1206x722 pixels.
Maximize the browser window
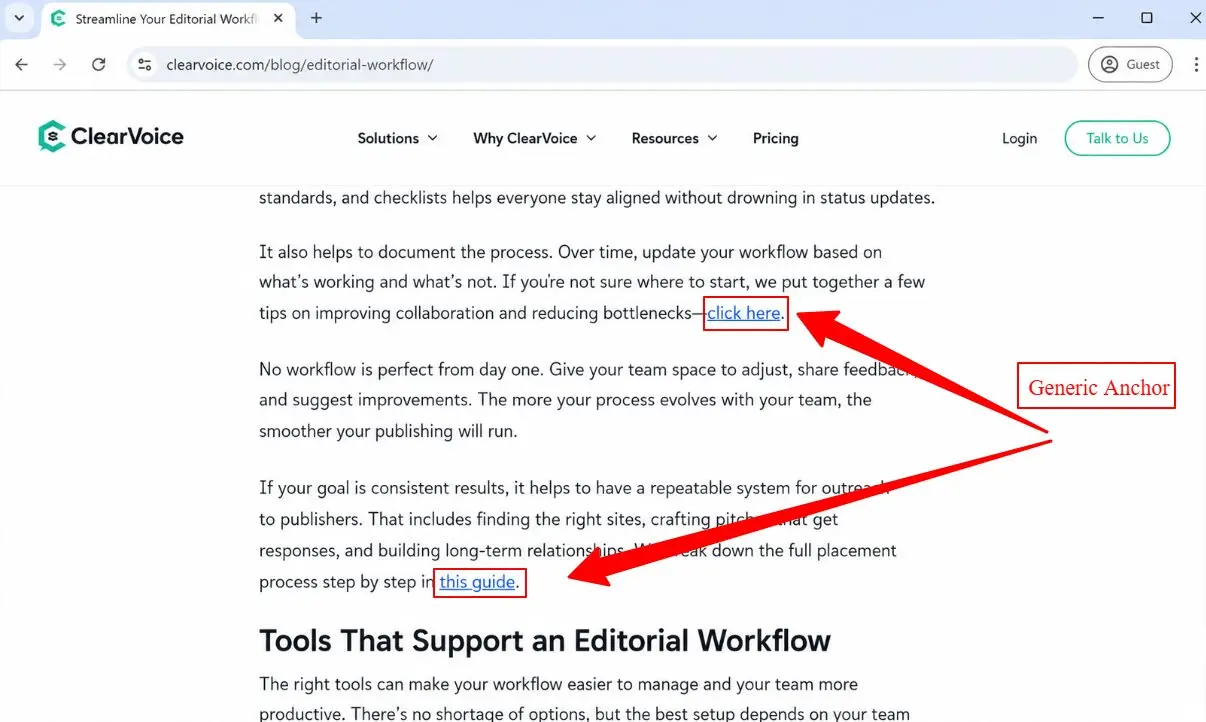[x=1147, y=18]
